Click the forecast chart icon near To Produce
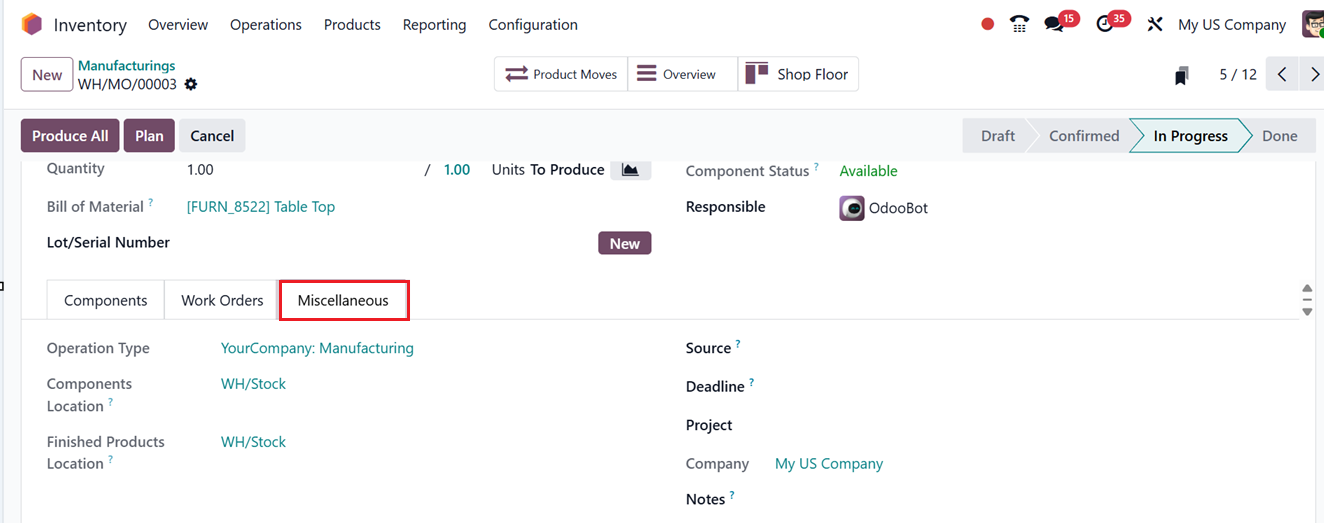Screen dimensions: 1324x523 [x=630, y=170]
